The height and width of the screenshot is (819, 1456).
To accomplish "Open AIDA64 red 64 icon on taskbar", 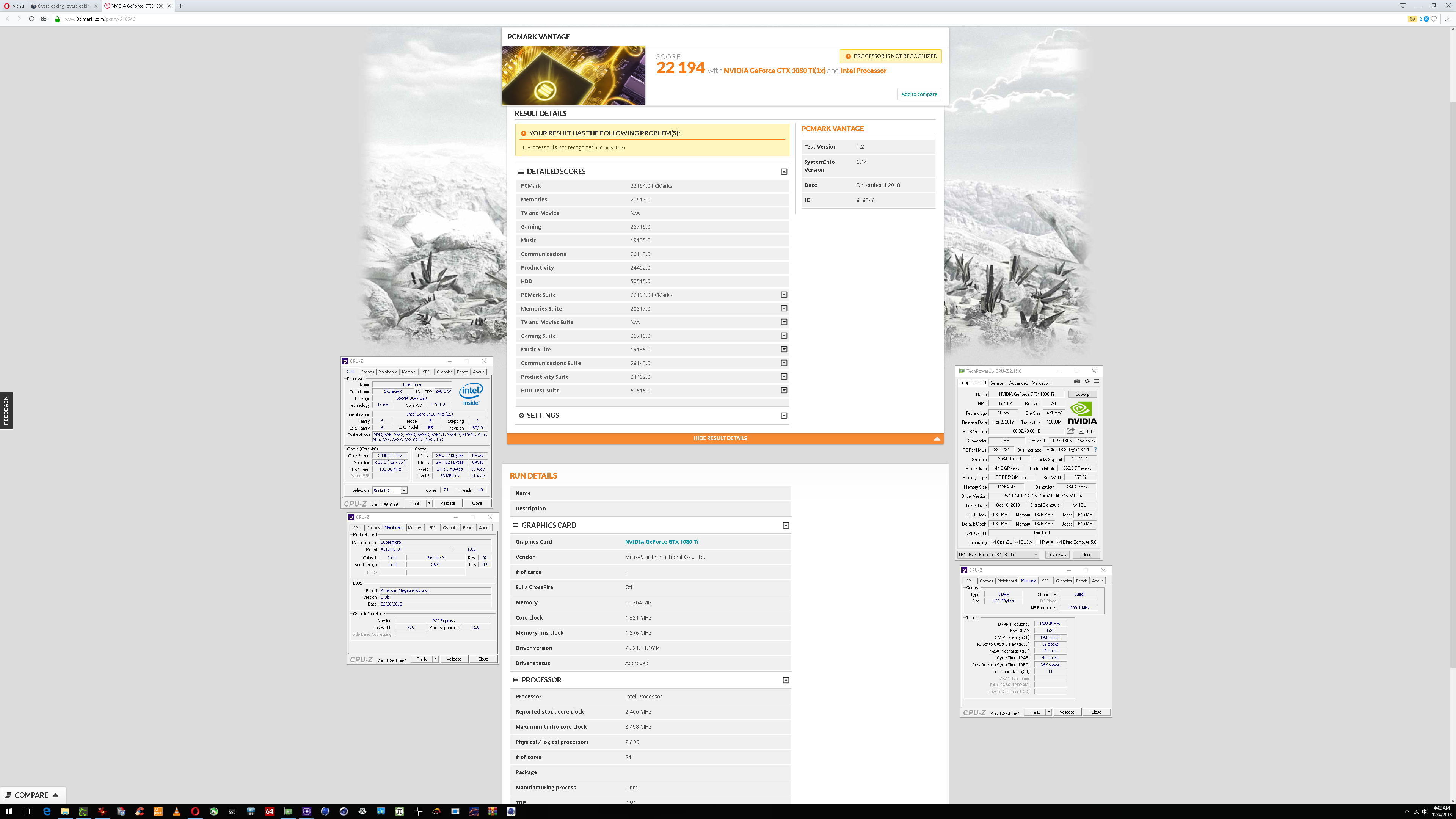I will 269,811.
